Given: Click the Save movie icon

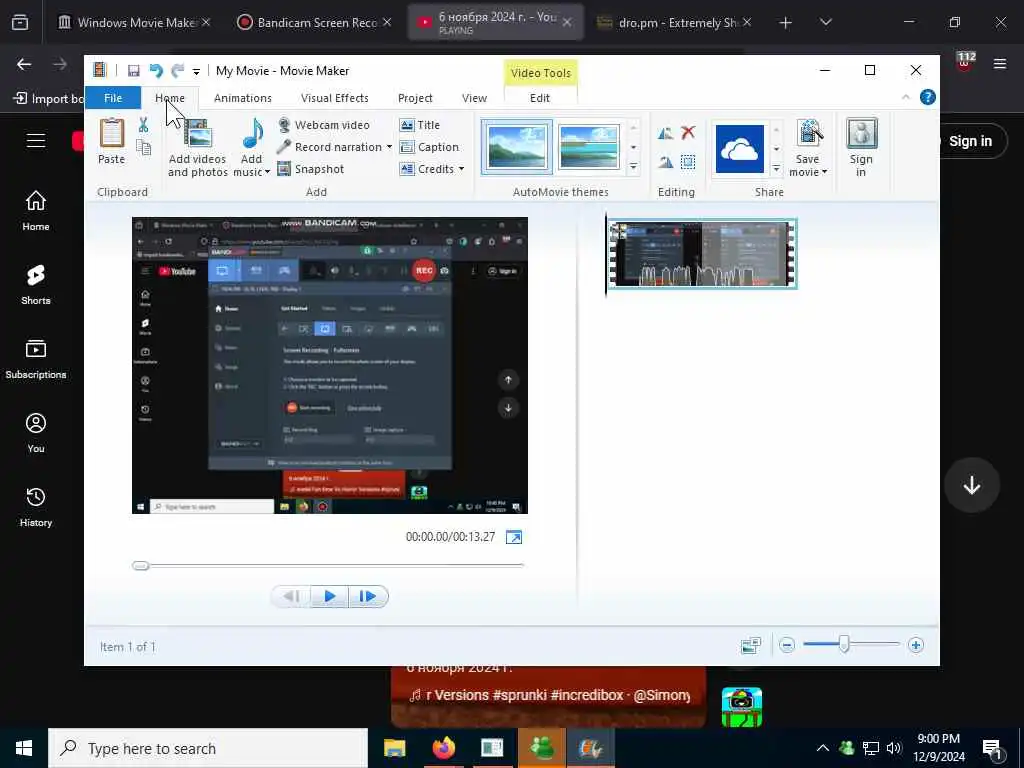Looking at the screenshot, I should (x=808, y=135).
